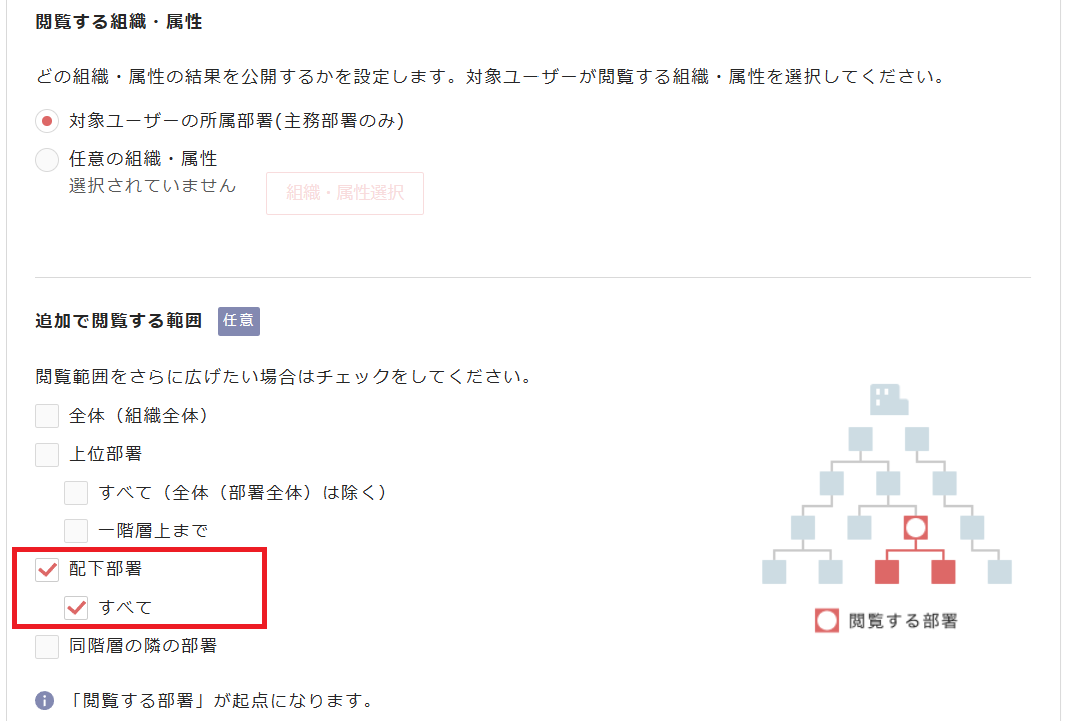Enable the 上位部署 checkbox
The image size is (1065, 721).
(x=47, y=454)
